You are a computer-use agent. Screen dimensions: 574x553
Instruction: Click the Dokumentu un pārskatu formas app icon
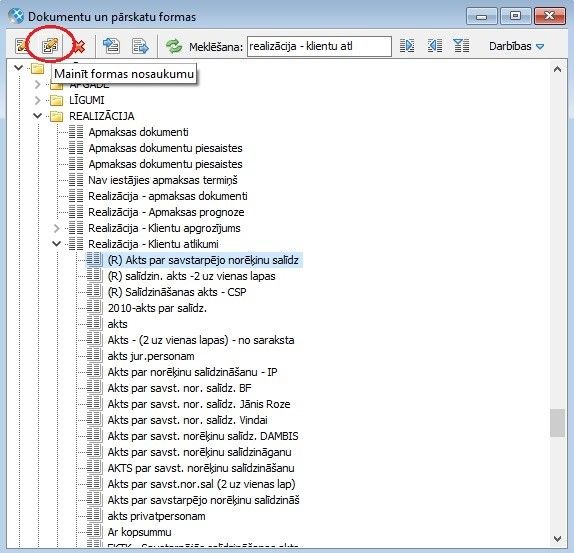(16, 16)
